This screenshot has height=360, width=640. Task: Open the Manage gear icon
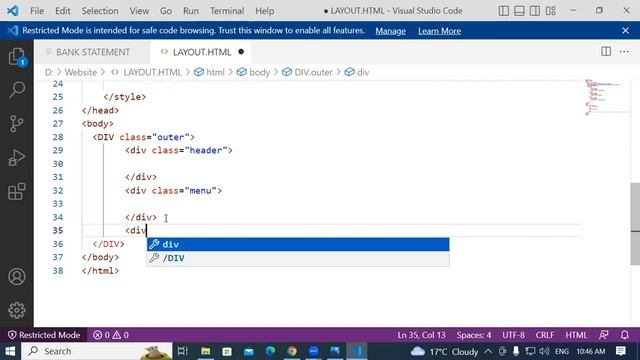pyautogui.click(x=17, y=311)
